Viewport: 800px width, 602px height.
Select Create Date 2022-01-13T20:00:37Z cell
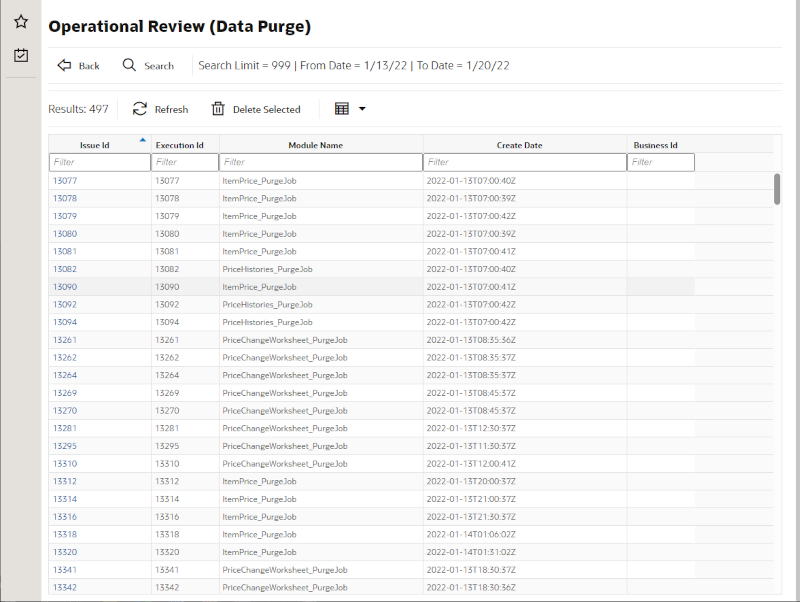click(x=525, y=482)
